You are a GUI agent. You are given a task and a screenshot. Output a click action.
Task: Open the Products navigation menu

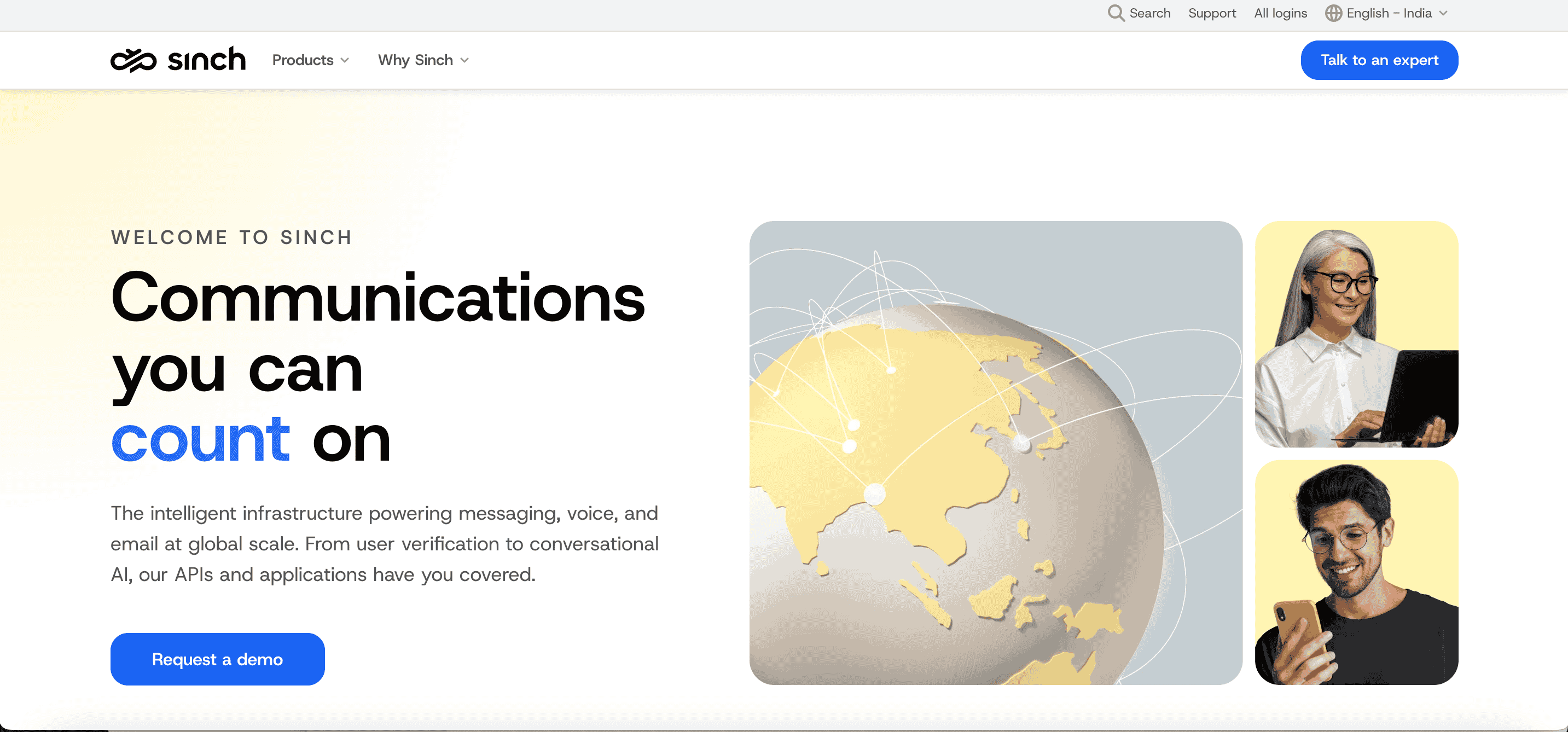pos(310,60)
